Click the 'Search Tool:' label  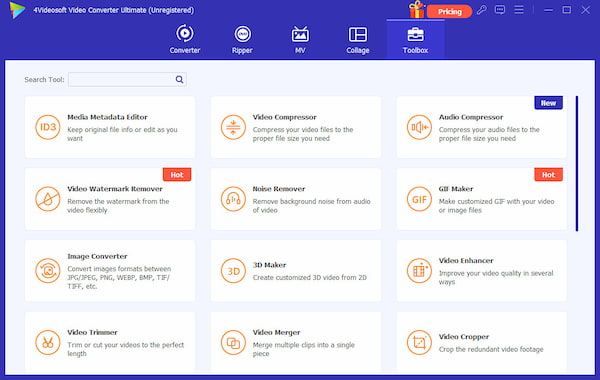(44, 80)
